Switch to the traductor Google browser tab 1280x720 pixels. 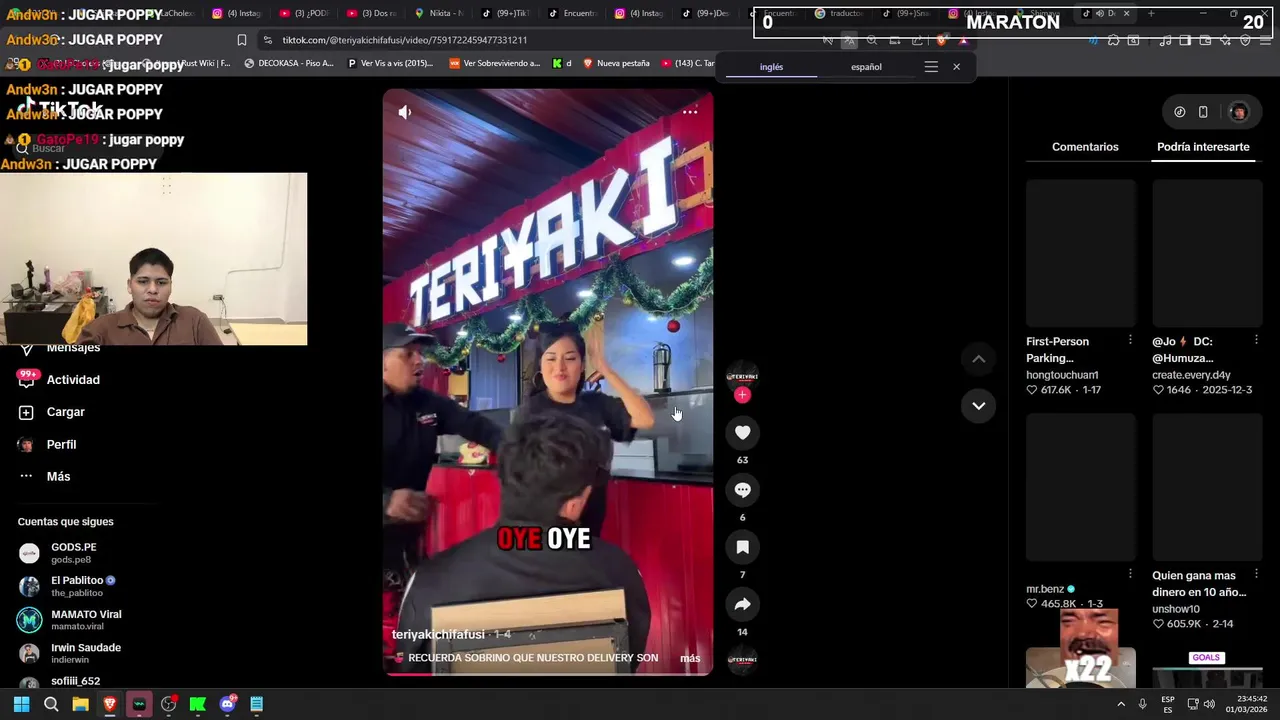[840, 13]
